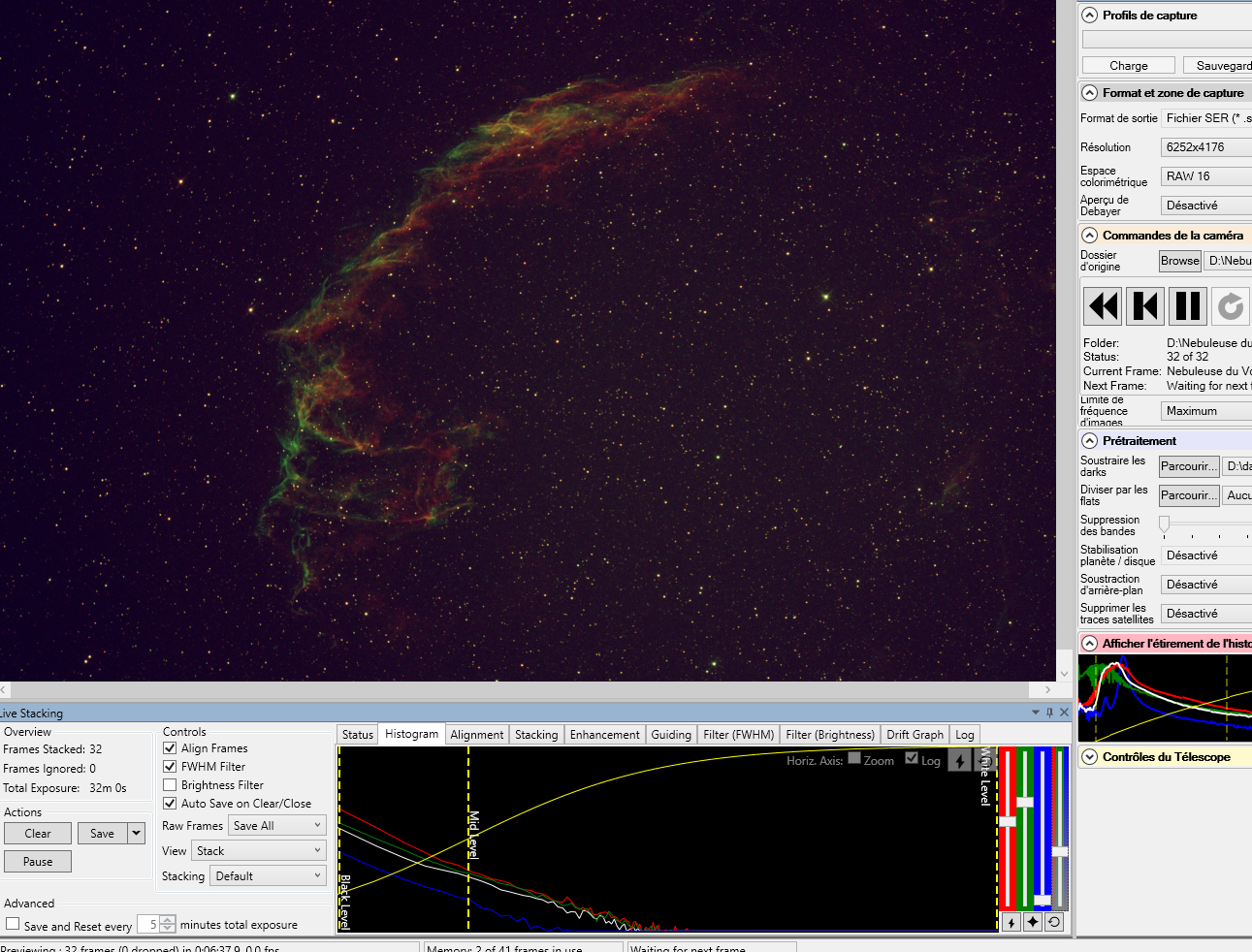The image size is (1252, 952).
Task: Click the rewind to start playback button
Action: point(1104,306)
